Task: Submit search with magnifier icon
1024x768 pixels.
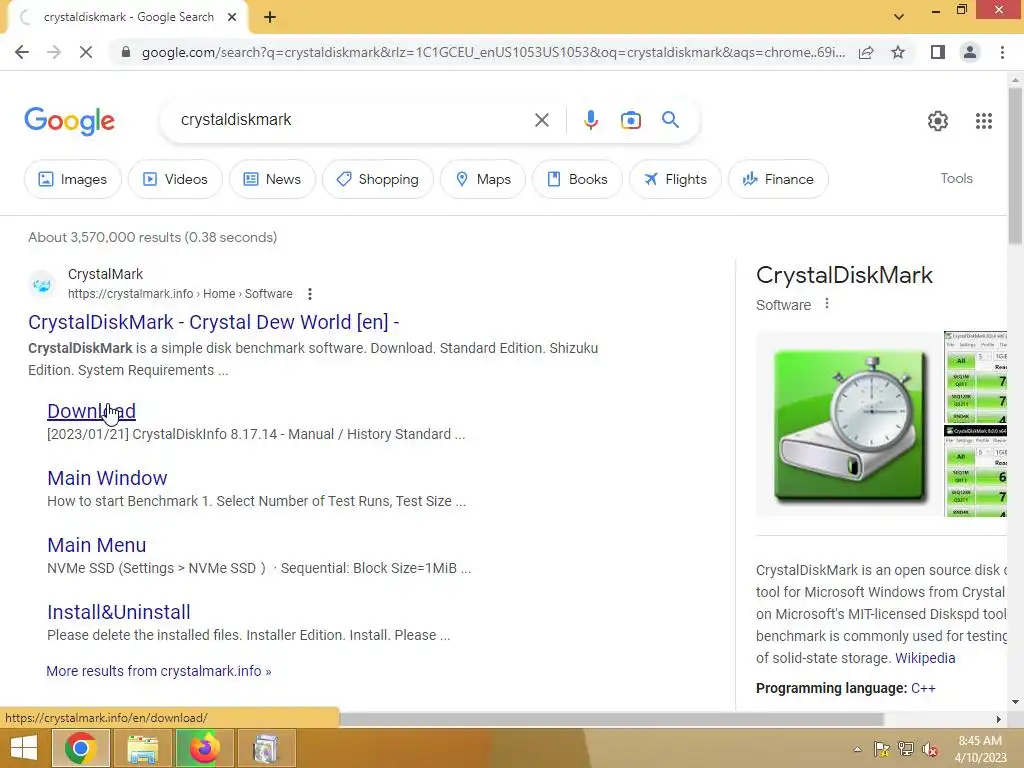Action: pyautogui.click(x=670, y=120)
